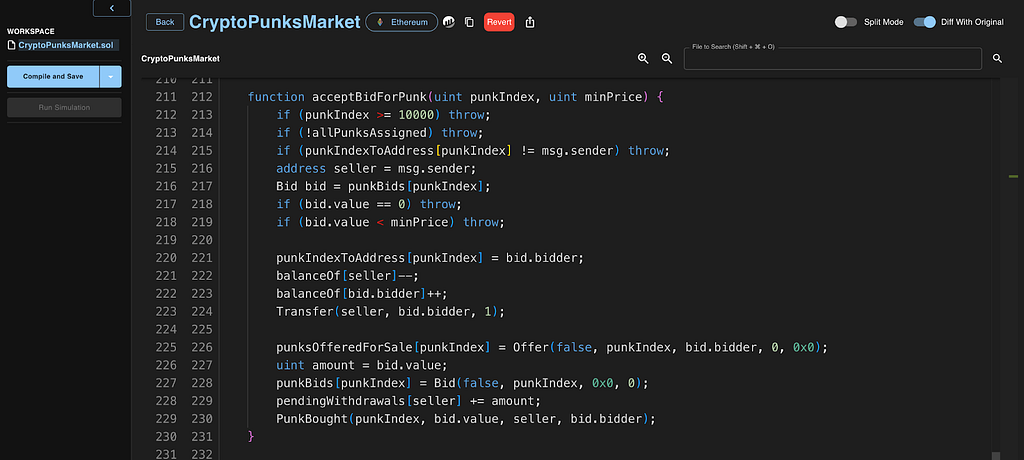1024x460 pixels.
Task: Click the 'PunkBought' event call
Action: (312, 418)
